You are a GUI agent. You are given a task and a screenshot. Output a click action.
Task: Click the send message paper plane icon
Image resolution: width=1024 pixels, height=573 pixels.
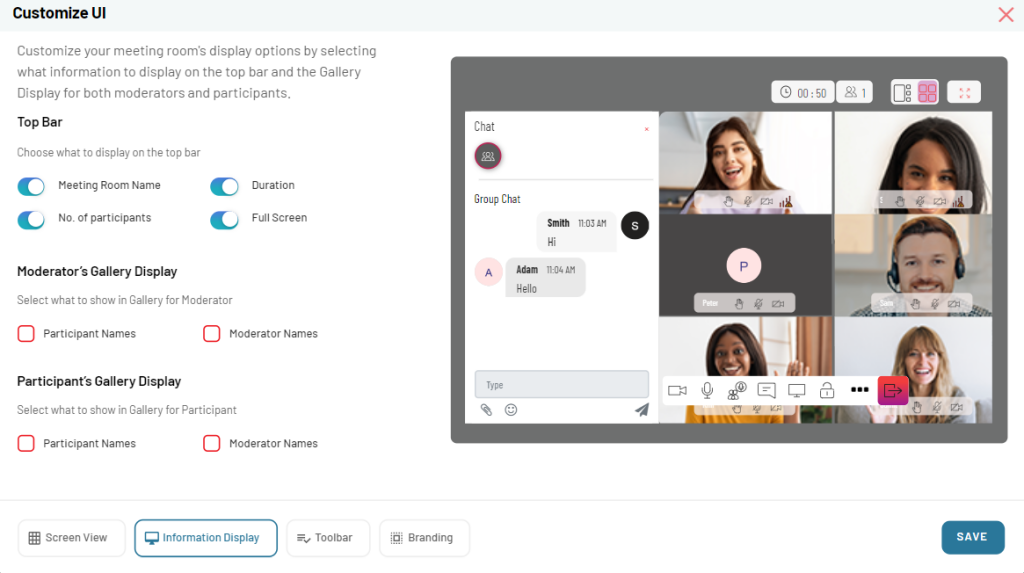(x=642, y=410)
